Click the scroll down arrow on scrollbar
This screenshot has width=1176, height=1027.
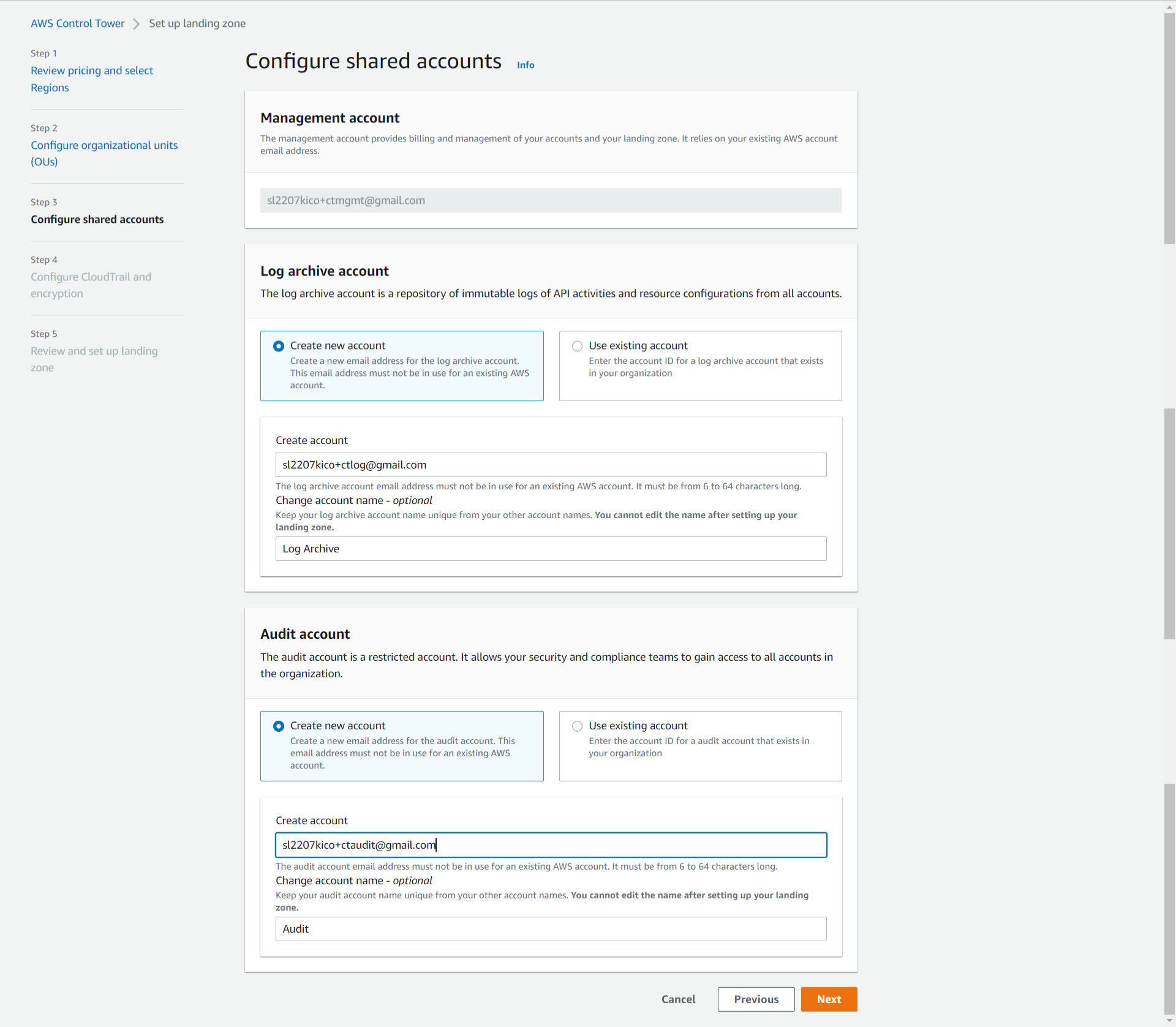click(1169, 1021)
